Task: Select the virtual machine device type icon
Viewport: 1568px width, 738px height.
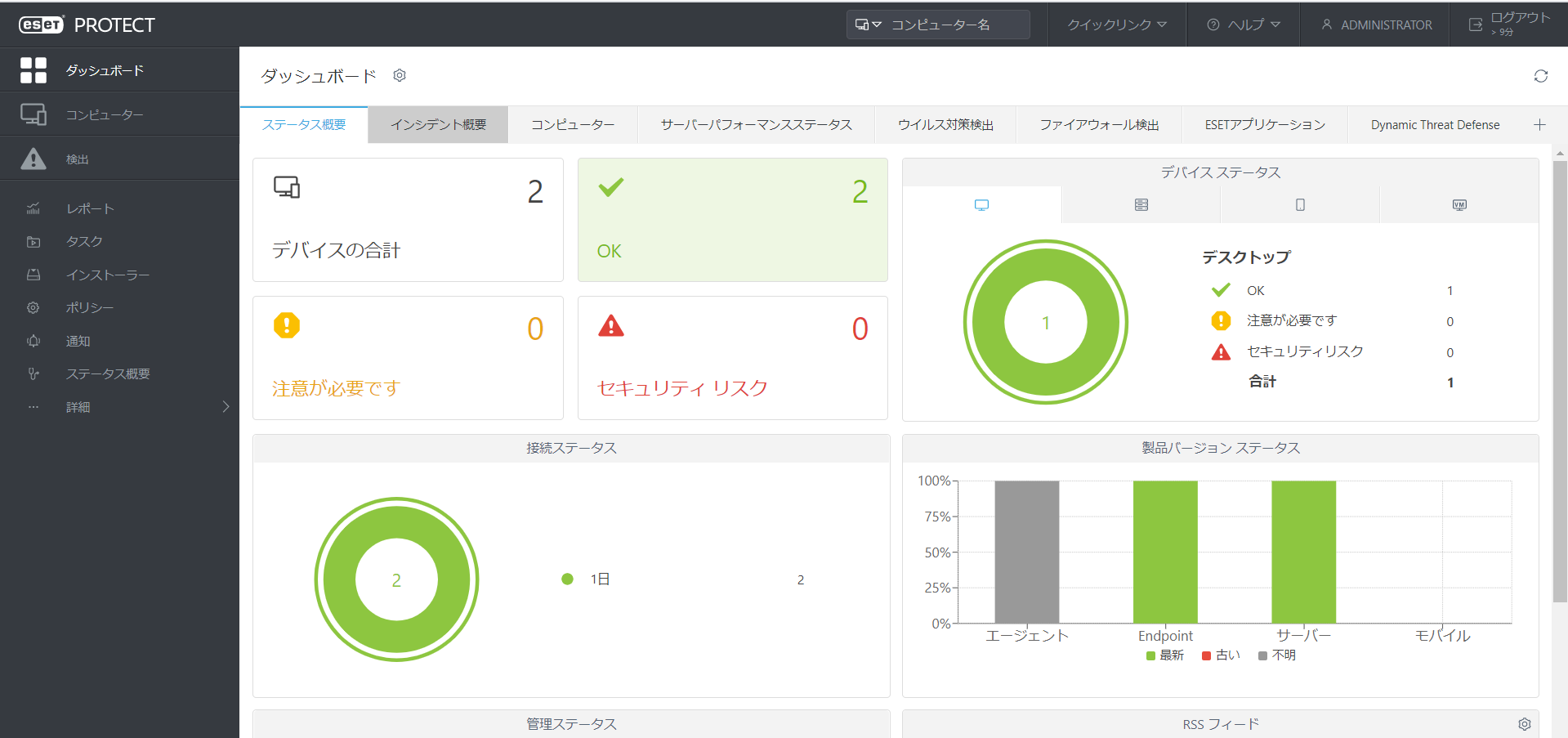Action: 1459,205
